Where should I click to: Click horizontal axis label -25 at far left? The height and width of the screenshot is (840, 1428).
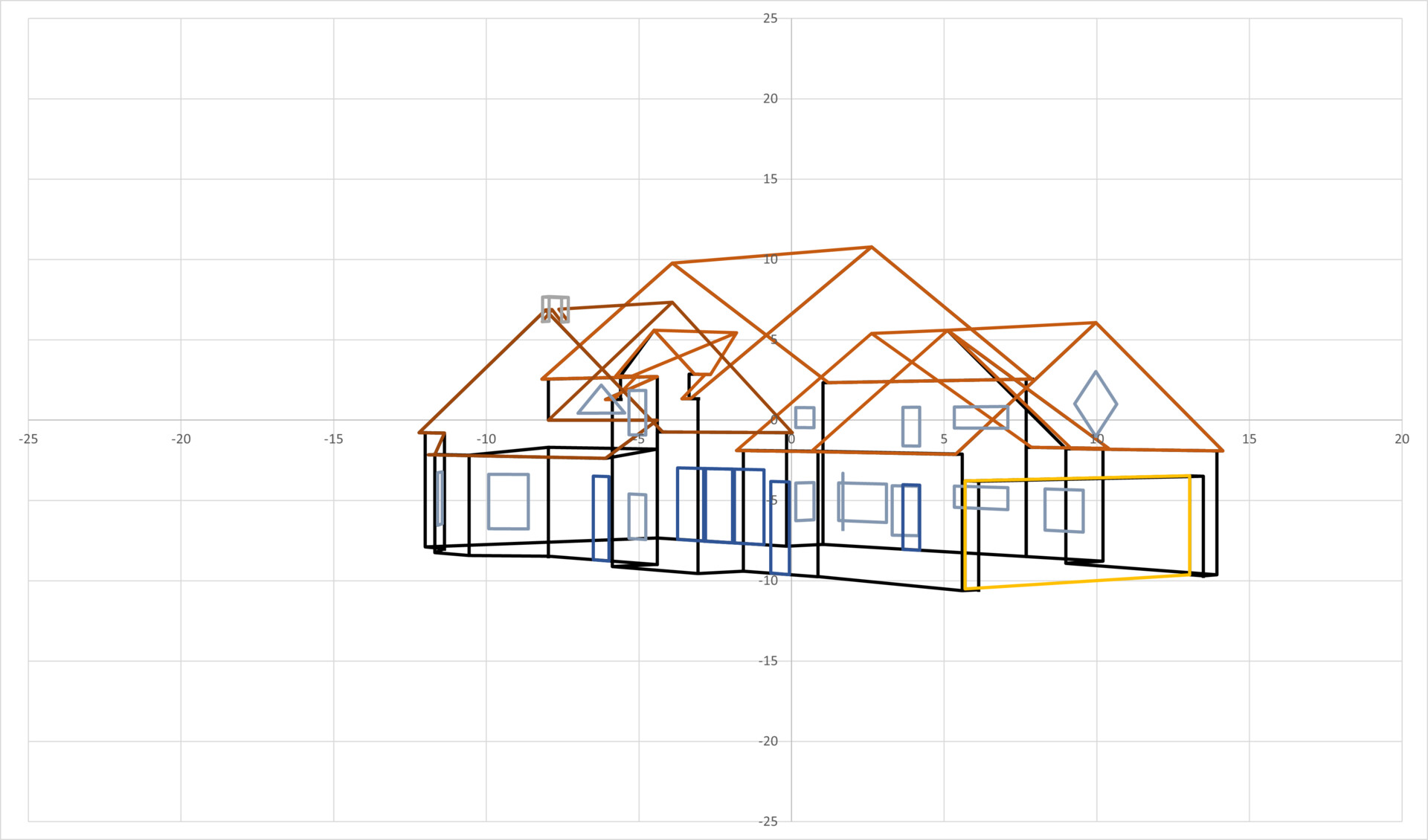28,439
